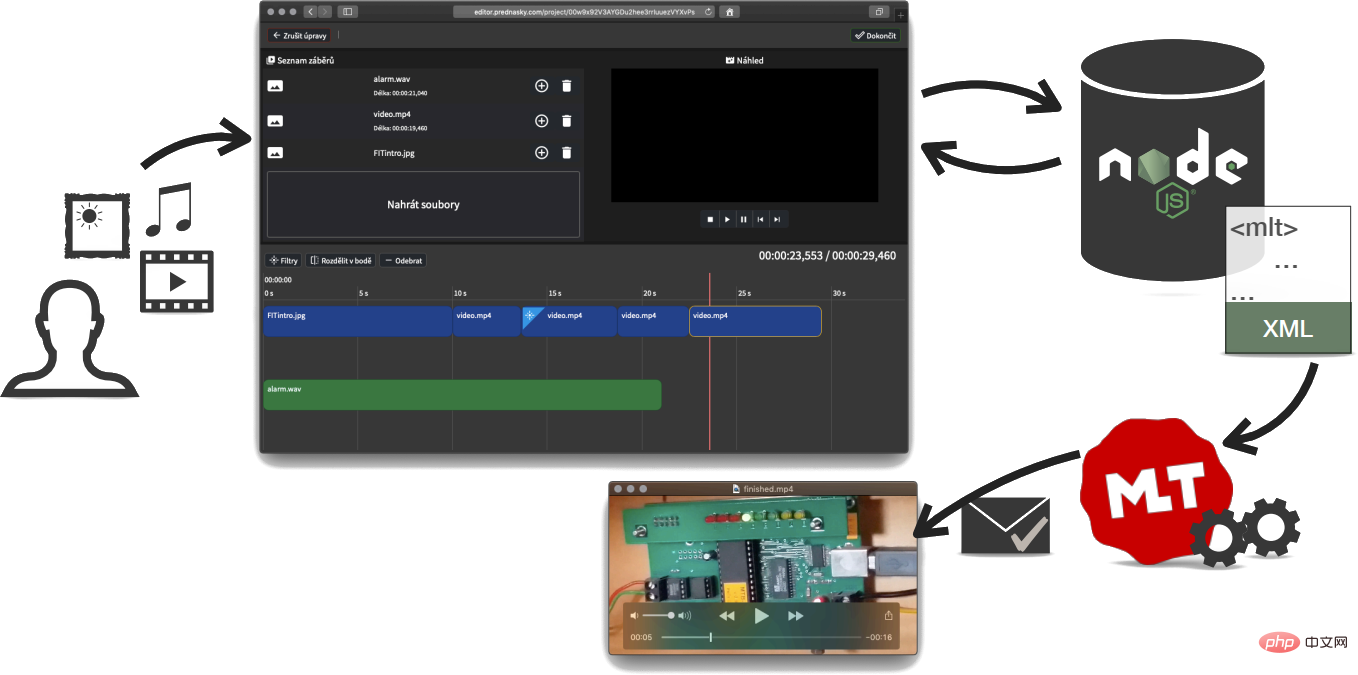The image size is (1358, 675).
Task: Click the 00:00:23,553 / 00:00:29,460 time readout
Action: [x=827, y=256]
